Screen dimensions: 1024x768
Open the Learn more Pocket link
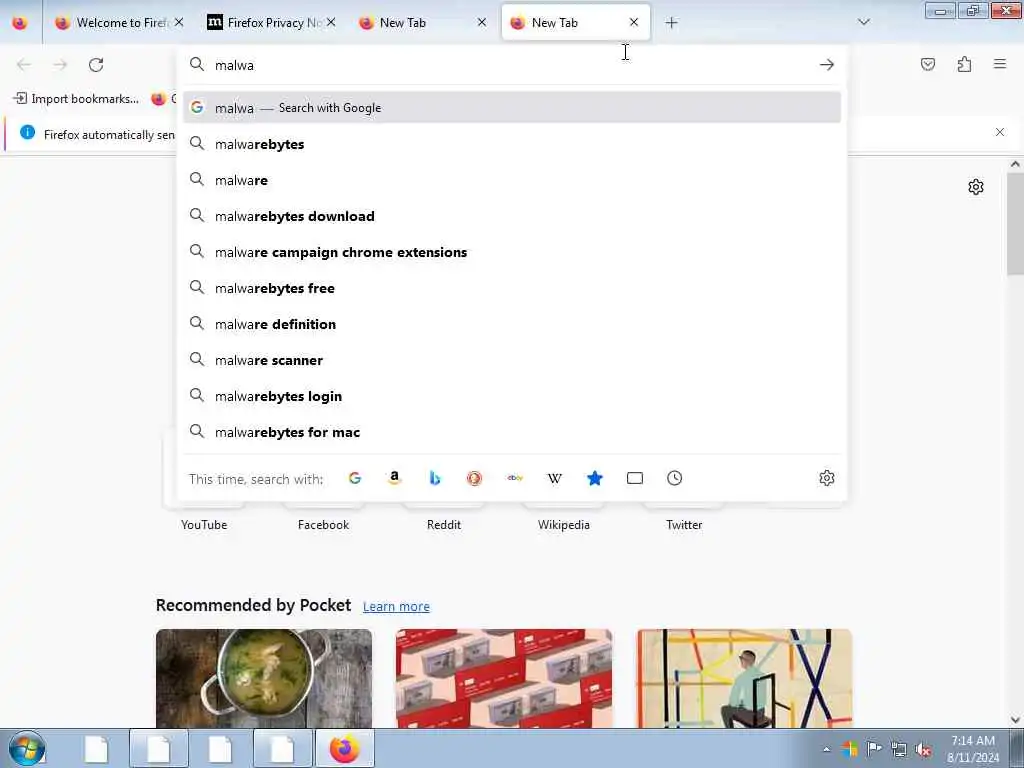pyautogui.click(x=396, y=607)
